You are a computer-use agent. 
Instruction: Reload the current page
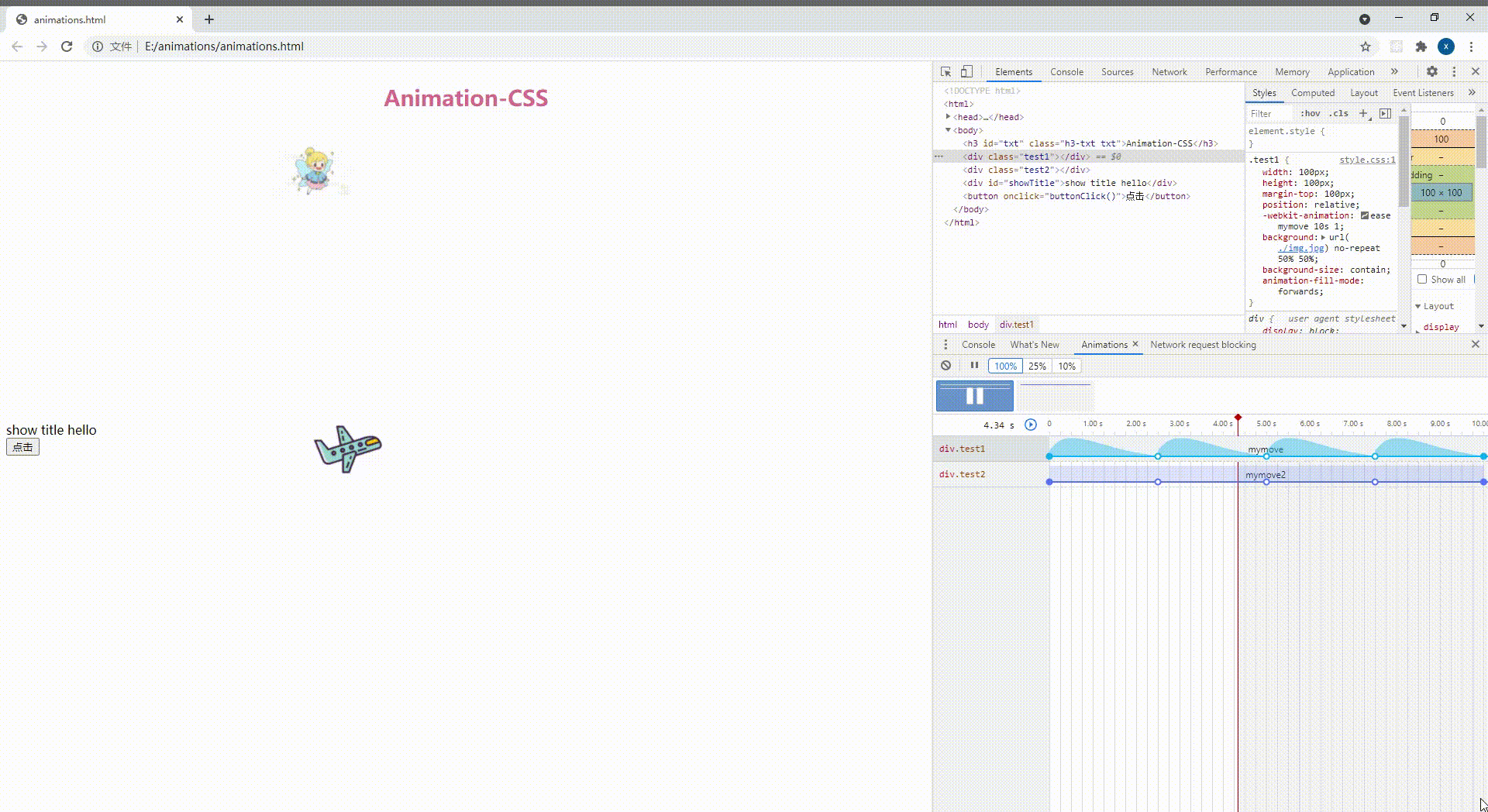coord(67,46)
